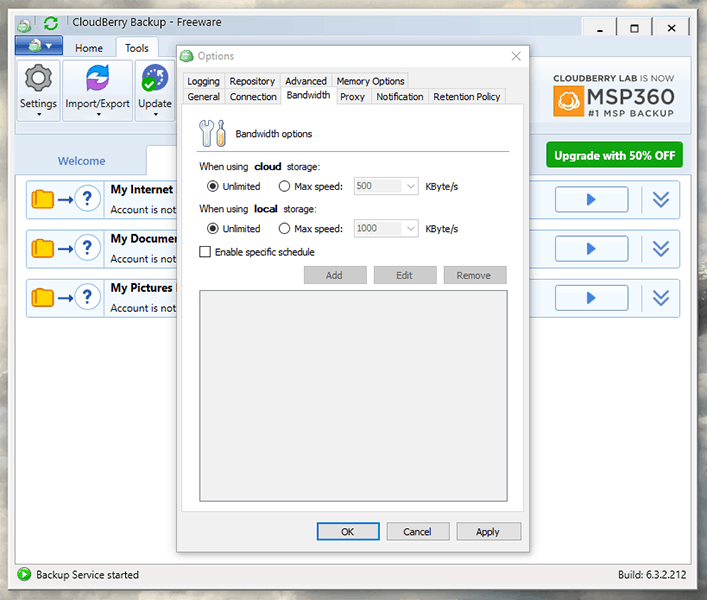This screenshot has height=600, width=707.
Task: Enable specific schedule checkbox
Action: 205,252
